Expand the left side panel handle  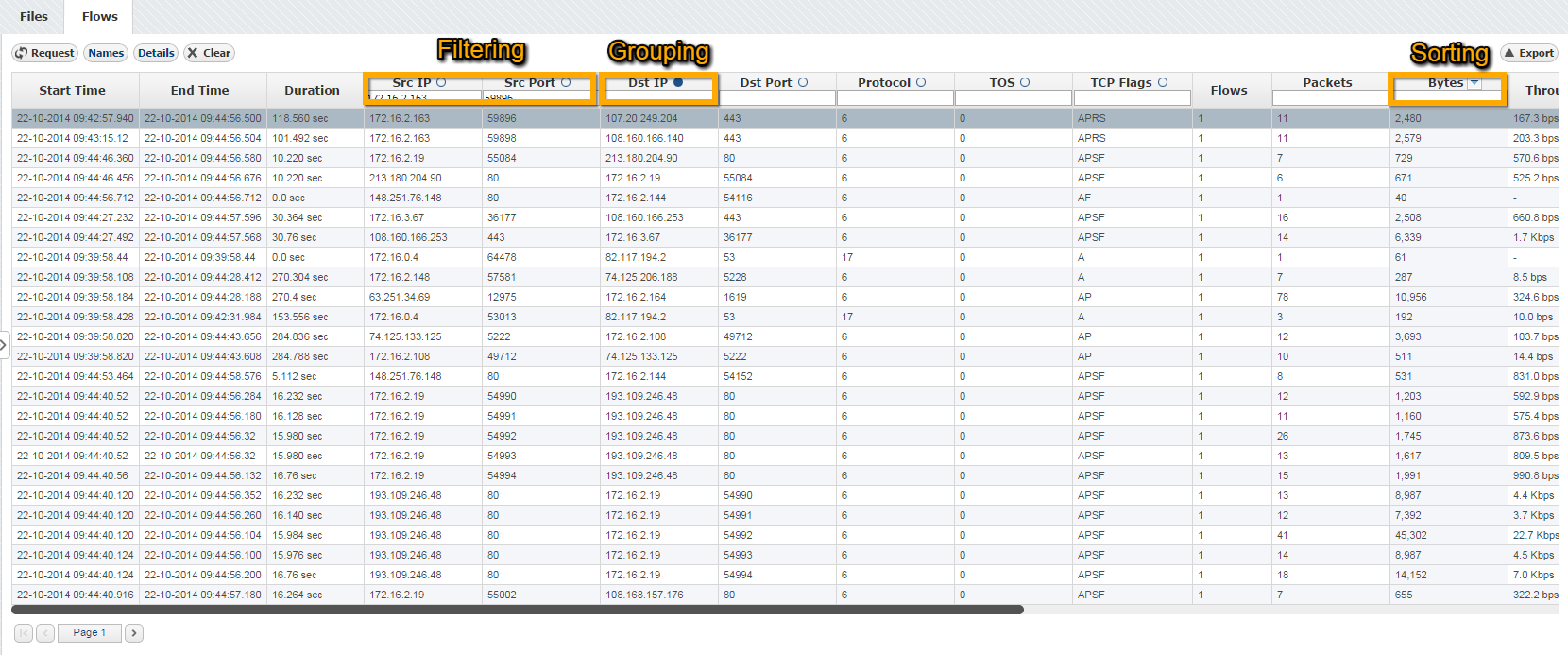(4, 345)
